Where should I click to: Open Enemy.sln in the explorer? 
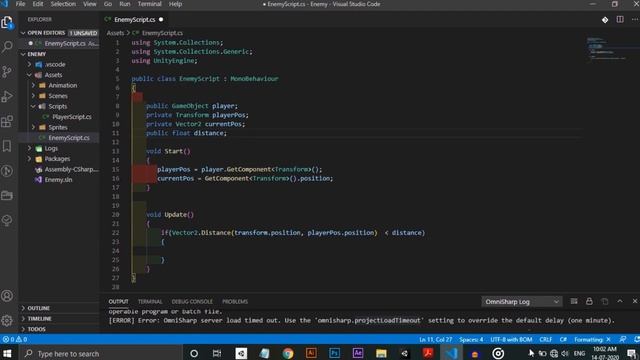[x=59, y=180]
